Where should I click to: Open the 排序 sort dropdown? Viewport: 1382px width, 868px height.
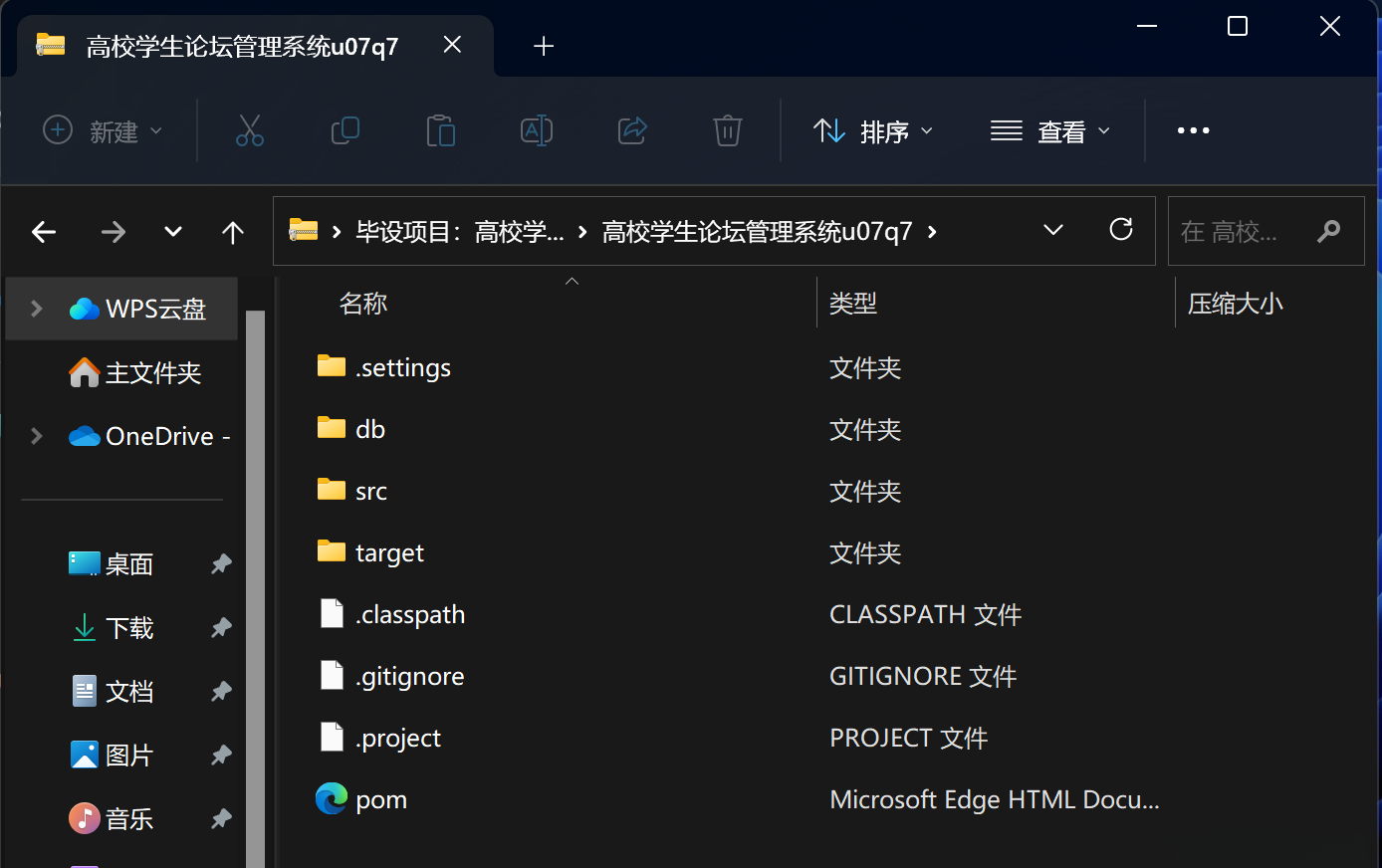[x=873, y=131]
